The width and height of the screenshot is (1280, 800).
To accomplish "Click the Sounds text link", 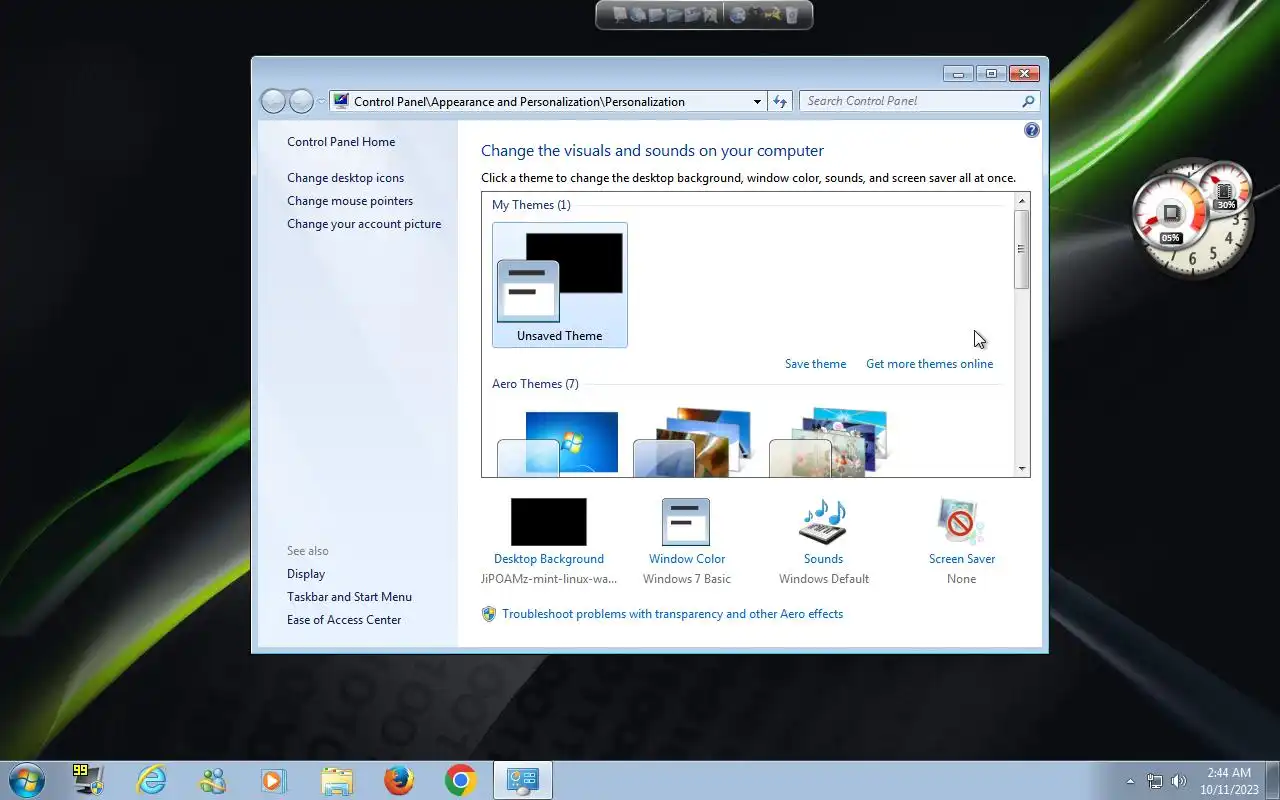I will [x=823, y=559].
